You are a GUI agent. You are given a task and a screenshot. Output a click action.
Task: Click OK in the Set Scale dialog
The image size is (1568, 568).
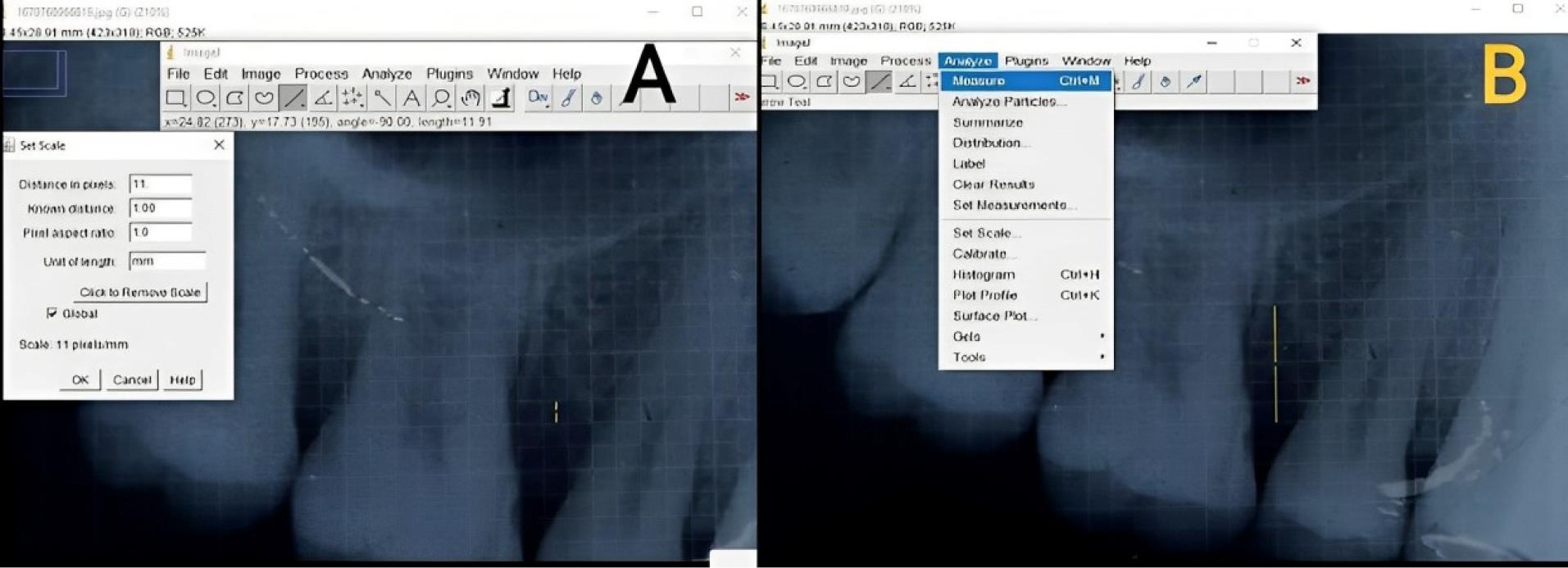[x=80, y=379]
